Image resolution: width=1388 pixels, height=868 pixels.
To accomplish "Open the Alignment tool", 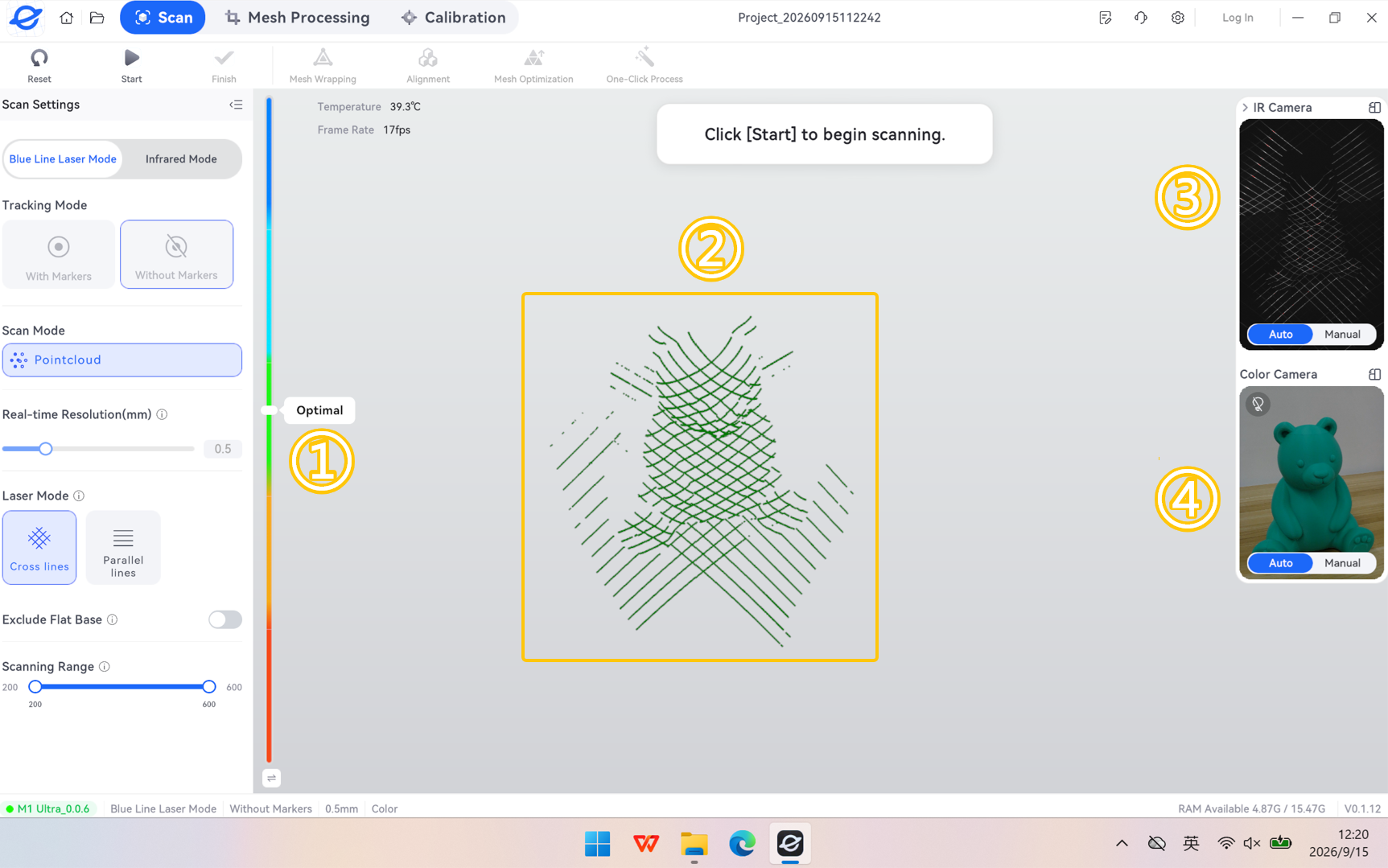I will (x=428, y=65).
